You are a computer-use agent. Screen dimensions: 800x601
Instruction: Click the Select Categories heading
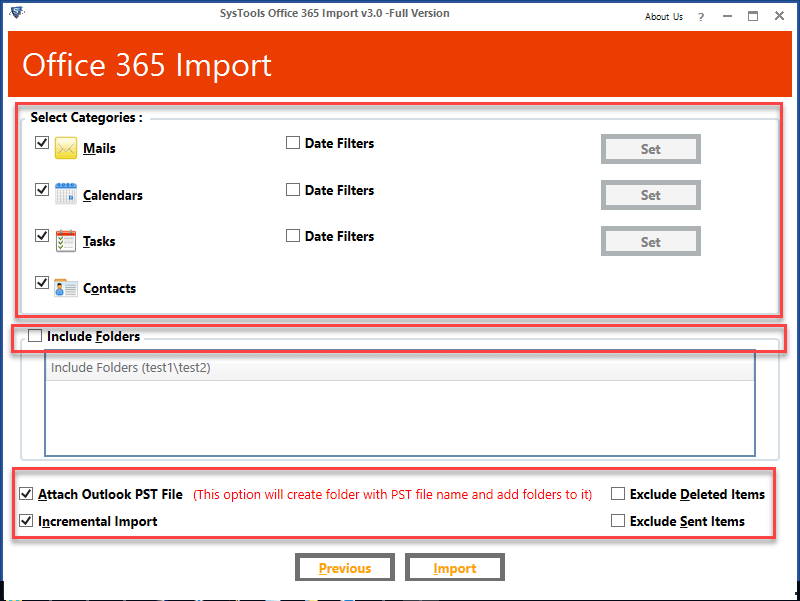coord(86,117)
